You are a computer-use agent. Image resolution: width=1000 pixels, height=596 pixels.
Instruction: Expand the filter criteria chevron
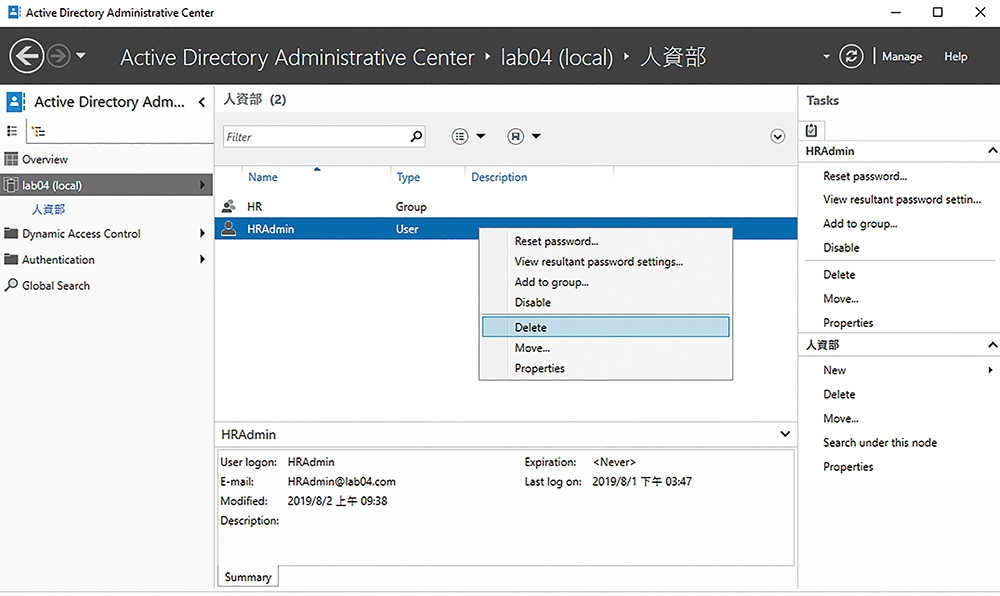777,136
